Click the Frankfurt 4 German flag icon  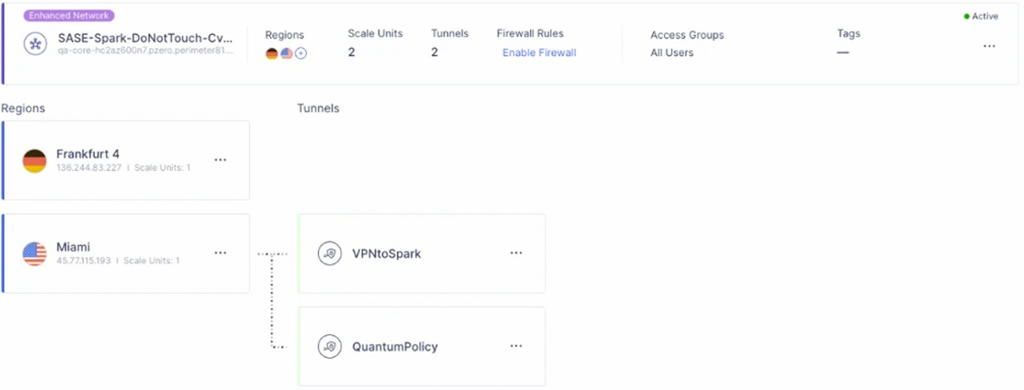35,161
